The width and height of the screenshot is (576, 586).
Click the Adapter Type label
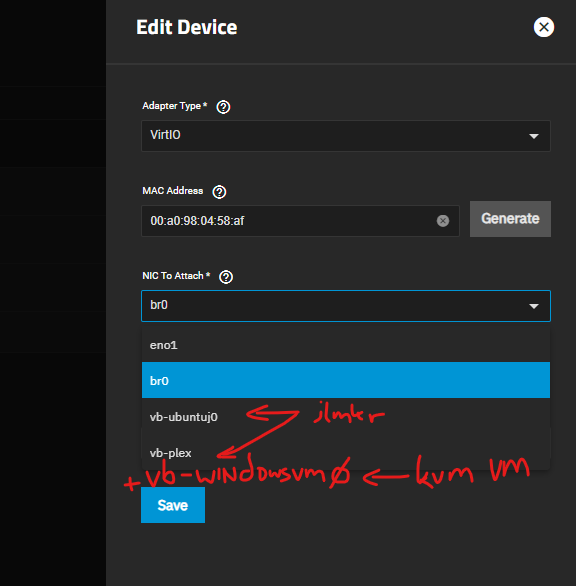click(175, 106)
